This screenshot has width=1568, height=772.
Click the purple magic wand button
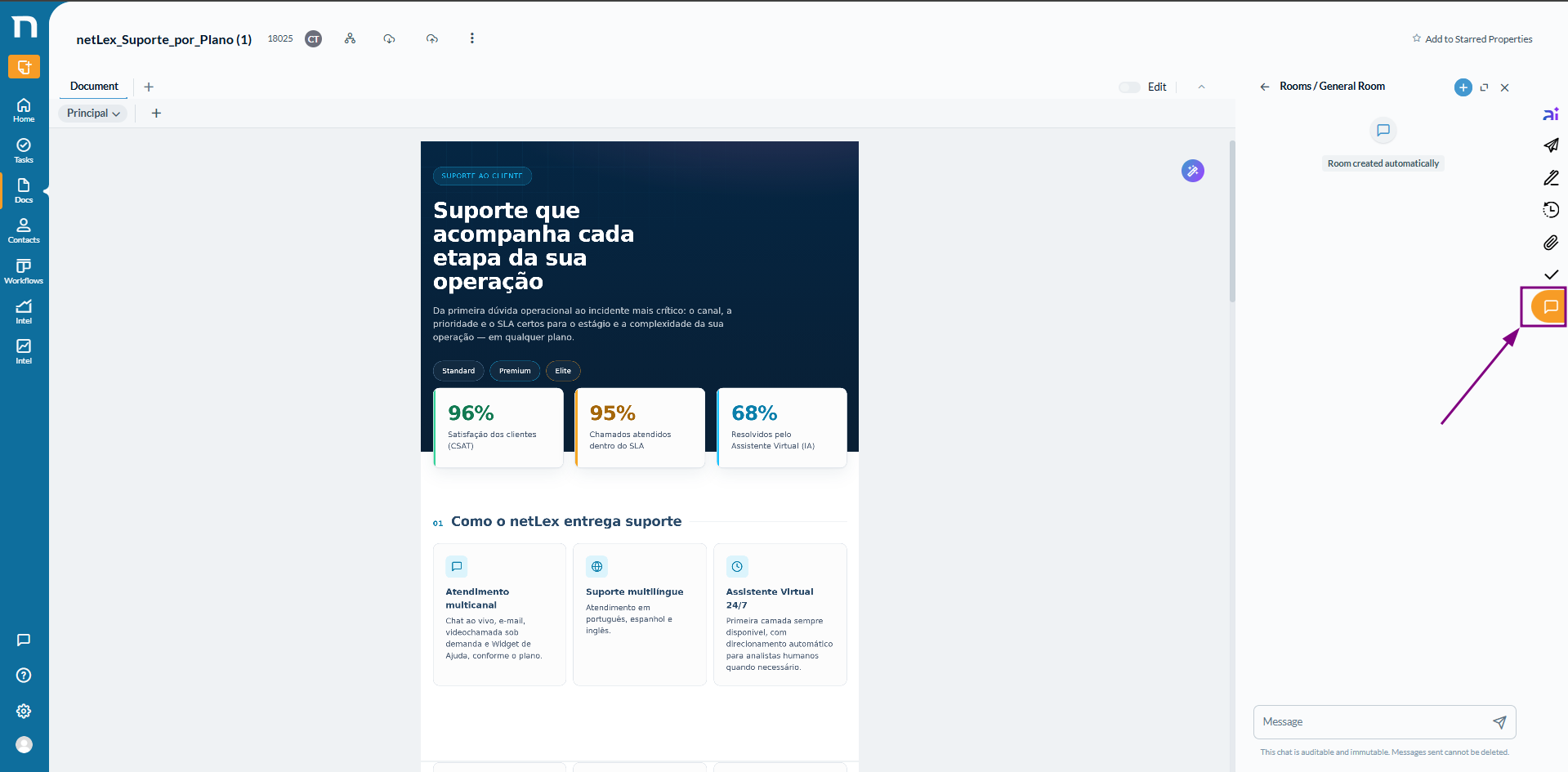point(1193,171)
